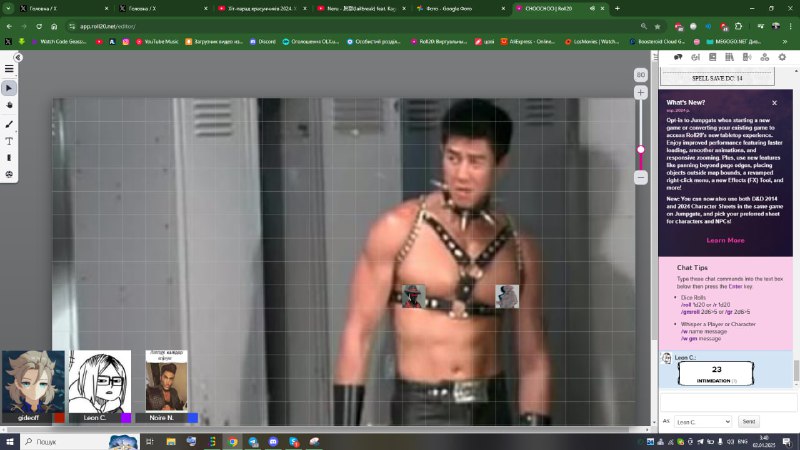The height and width of the screenshot is (450, 800).
Task: Focus the chat message input box
Action: pyautogui.click(x=728, y=402)
